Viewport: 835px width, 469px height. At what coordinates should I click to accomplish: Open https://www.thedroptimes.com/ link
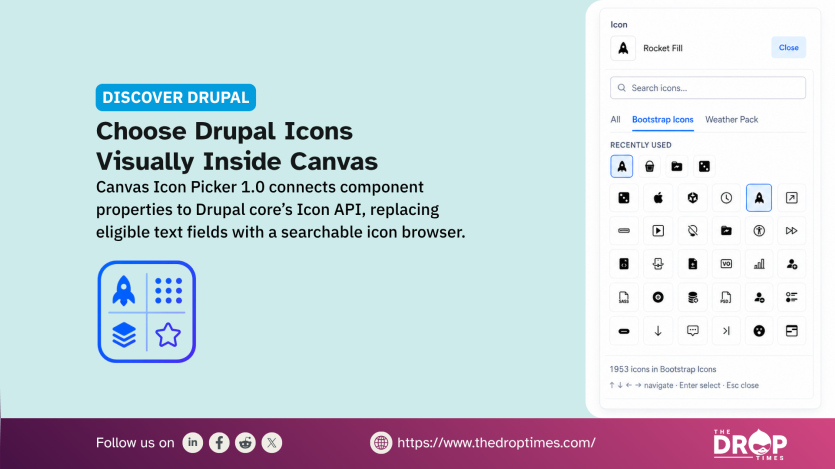(496, 442)
